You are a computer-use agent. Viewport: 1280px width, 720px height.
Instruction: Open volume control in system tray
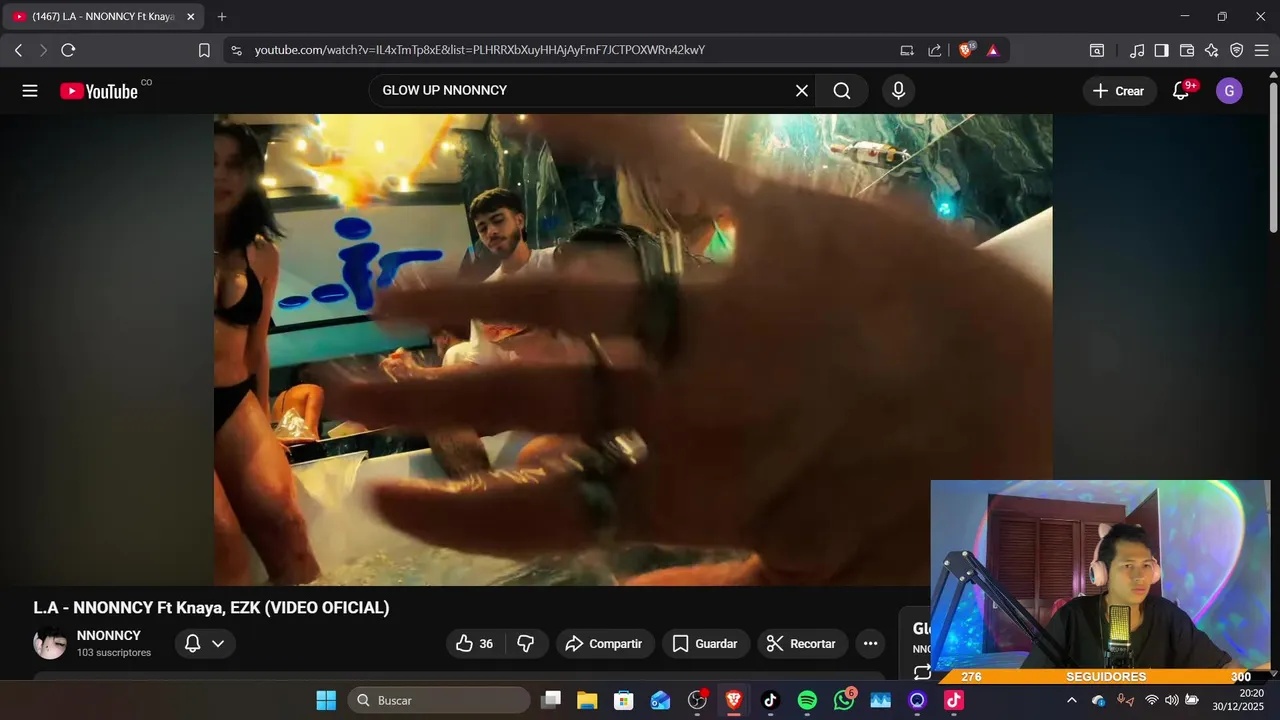tap(1171, 700)
